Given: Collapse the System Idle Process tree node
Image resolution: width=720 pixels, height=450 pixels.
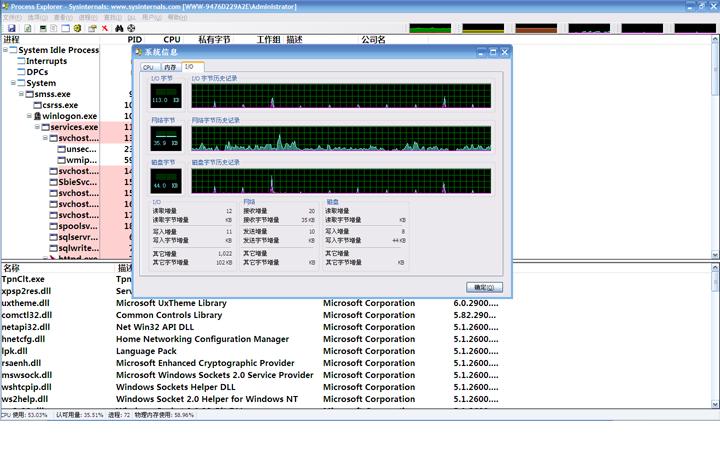Looking at the screenshot, I should [x=5, y=50].
